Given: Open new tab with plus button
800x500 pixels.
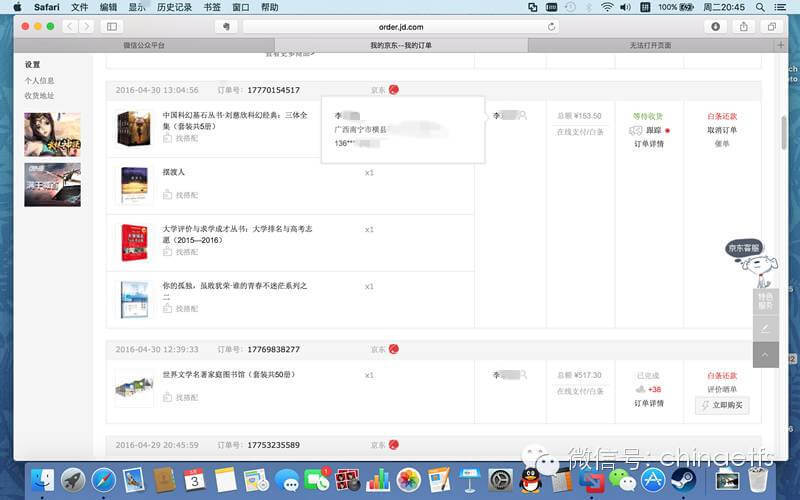Looking at the screenshot, I should (780, 45).
